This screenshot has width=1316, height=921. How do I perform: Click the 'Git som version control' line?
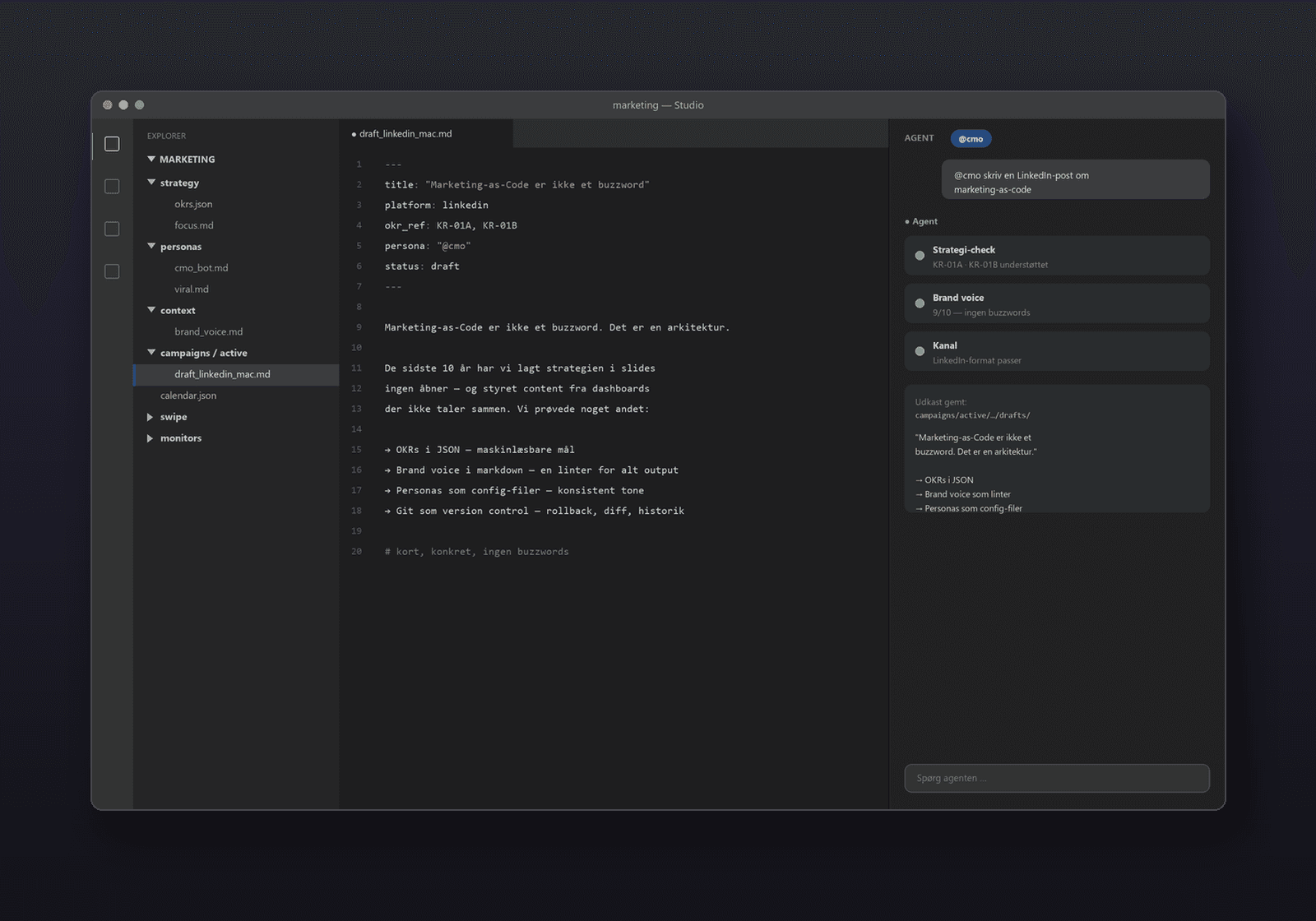pyautogui.click(x=534, y=511)
